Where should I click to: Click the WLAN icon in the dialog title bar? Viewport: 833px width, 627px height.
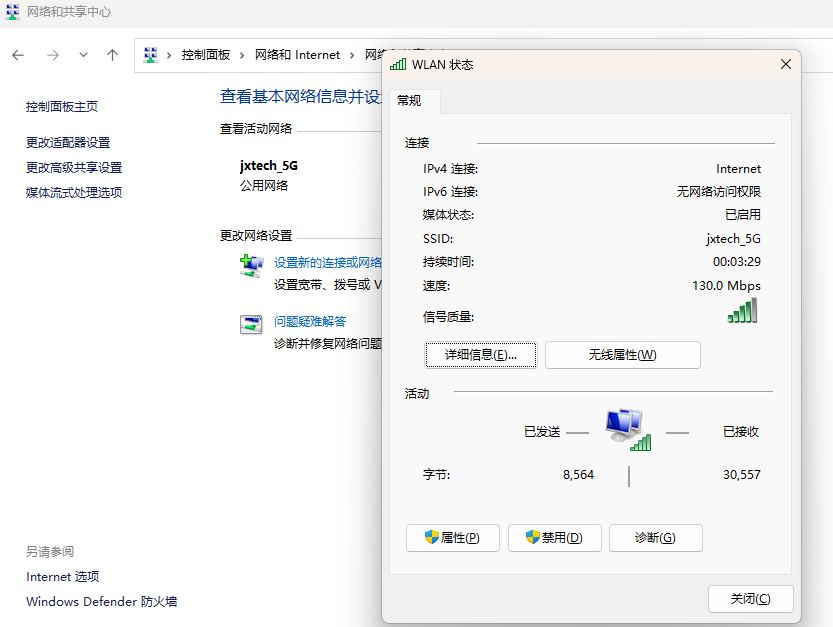tap(398, 63)
